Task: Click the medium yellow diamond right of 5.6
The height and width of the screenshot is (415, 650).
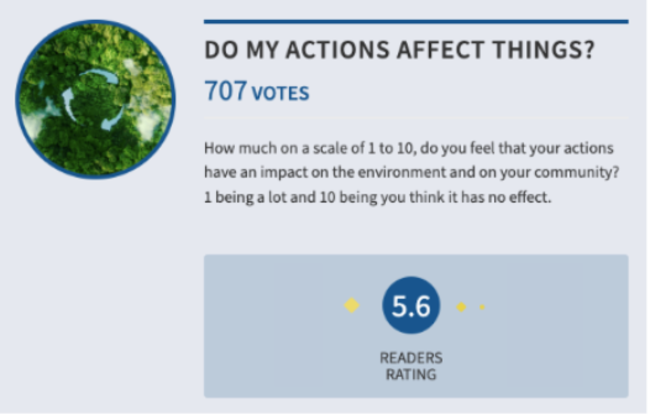Action: [461, 307]
